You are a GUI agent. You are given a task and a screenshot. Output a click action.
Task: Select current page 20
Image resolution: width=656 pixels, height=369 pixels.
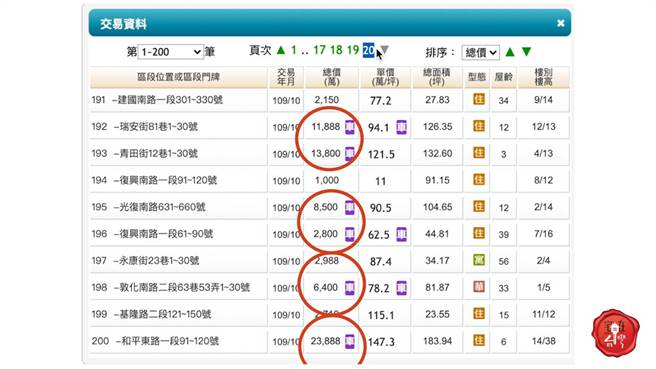click(x=369, y=50)
